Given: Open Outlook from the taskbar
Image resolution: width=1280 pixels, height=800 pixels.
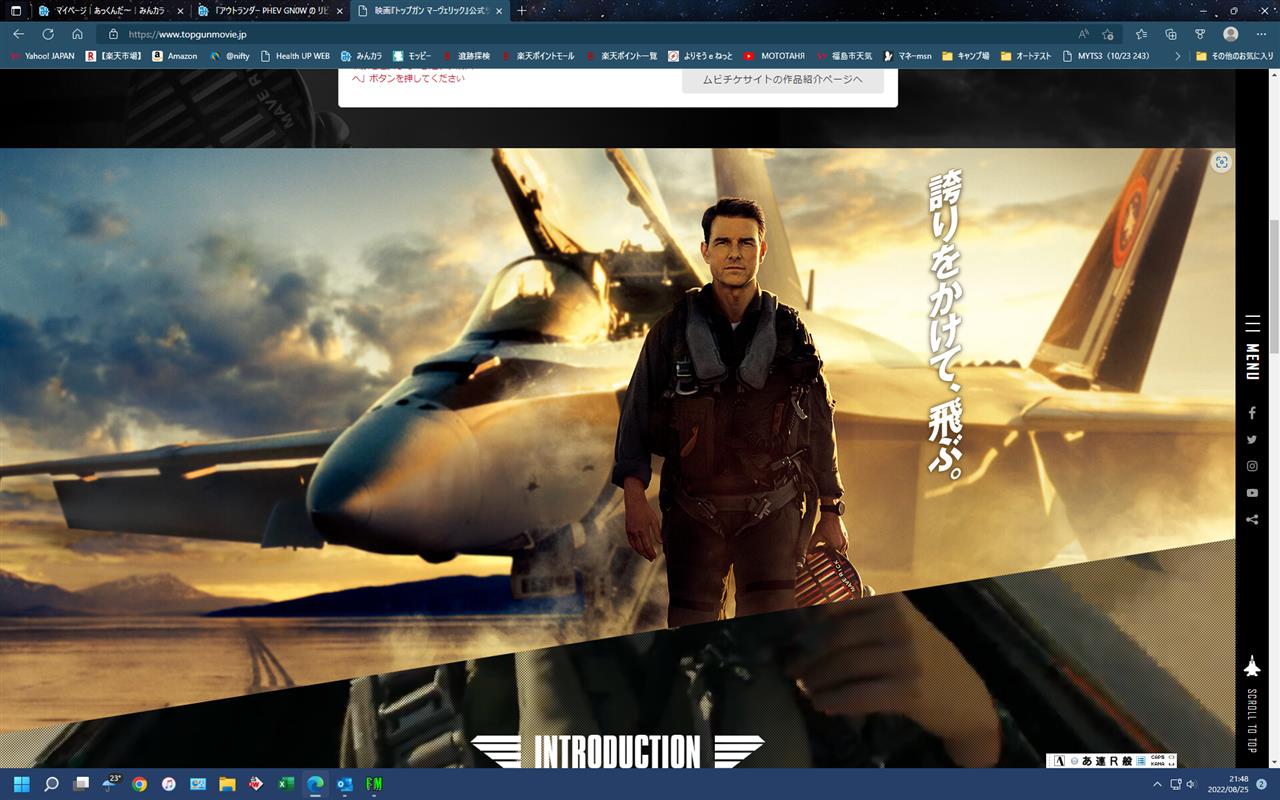Looking at the screenshot, I should click(345, 784).
